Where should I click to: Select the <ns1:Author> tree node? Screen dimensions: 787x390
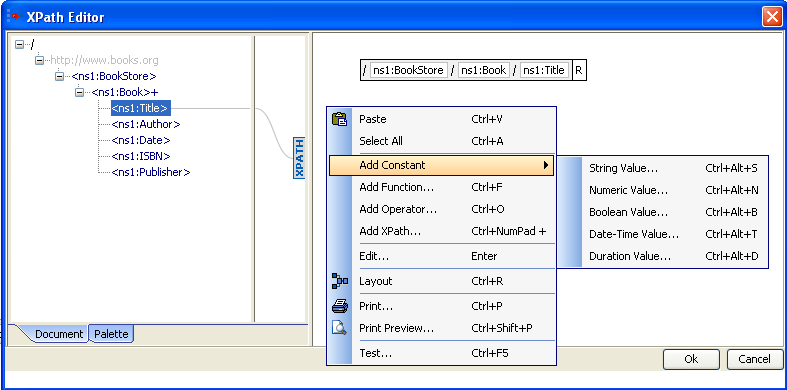pyautogui.click(x=146, y=124)
